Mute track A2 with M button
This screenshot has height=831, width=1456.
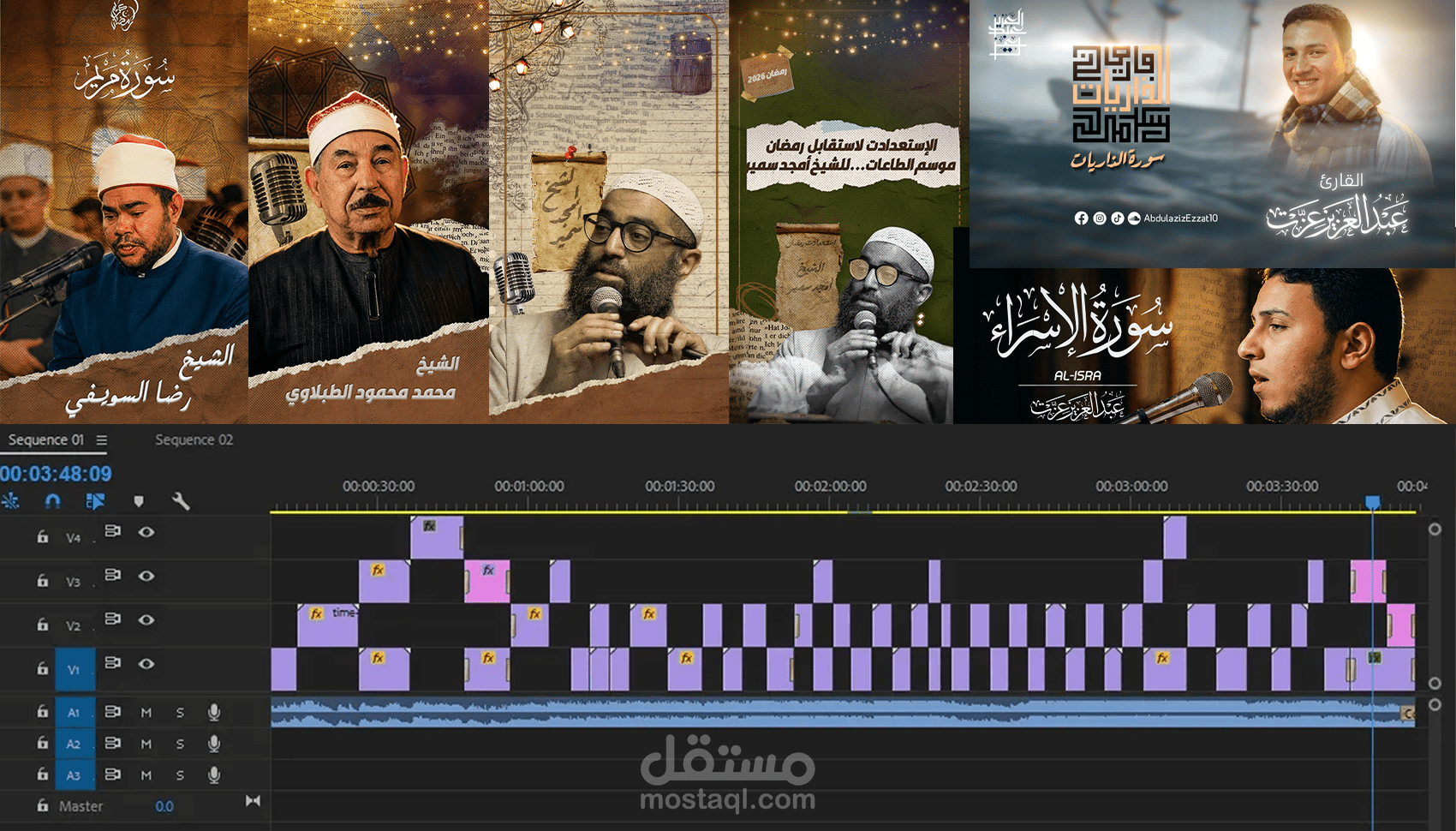(x=146, y=744)
